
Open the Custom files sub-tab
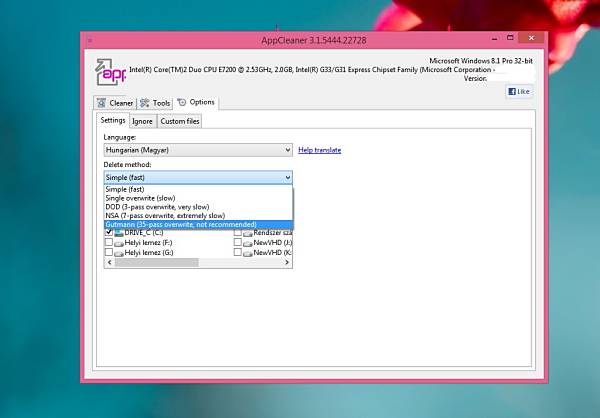coord(180,121)
